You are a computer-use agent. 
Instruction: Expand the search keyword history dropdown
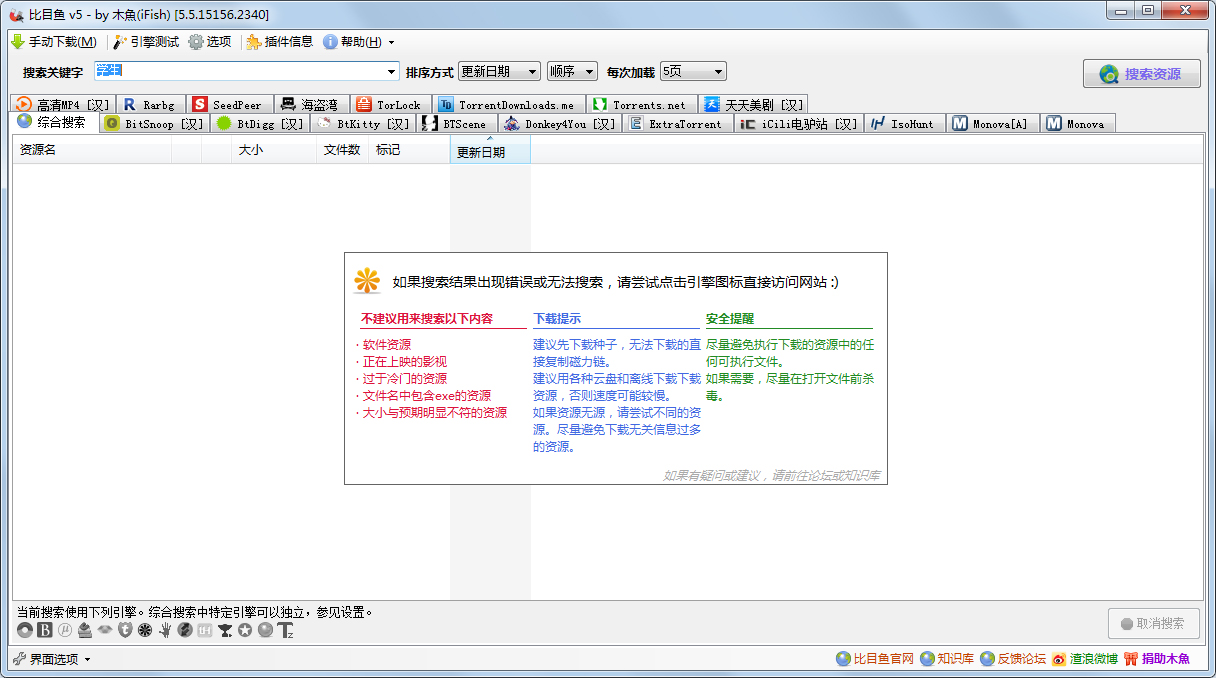point(393,71)
